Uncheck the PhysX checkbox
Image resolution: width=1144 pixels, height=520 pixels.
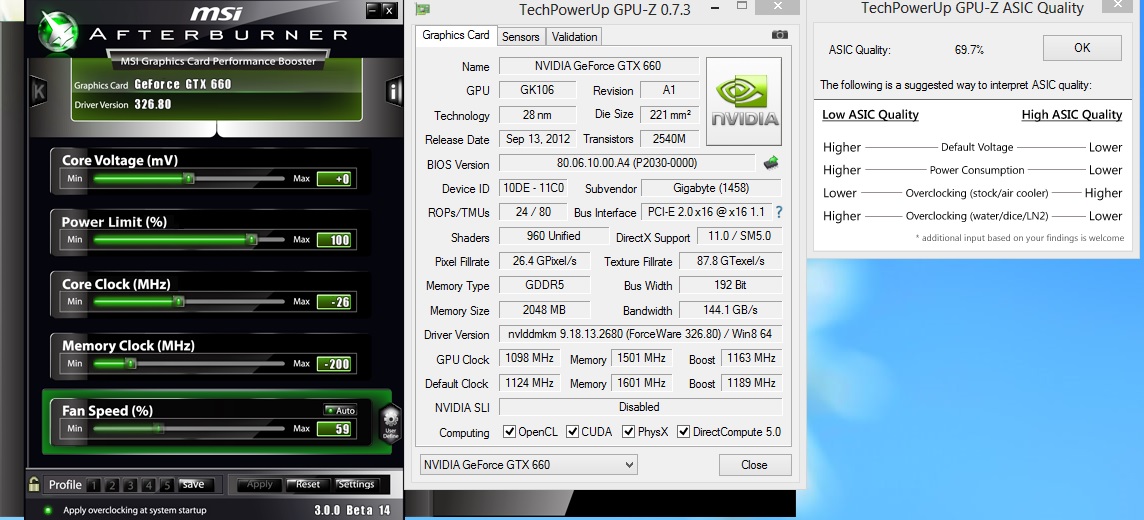[628, 432]
